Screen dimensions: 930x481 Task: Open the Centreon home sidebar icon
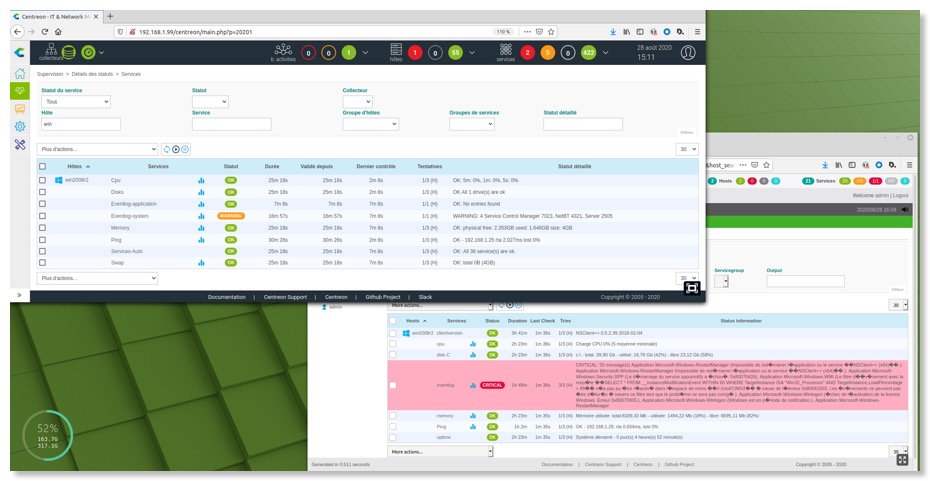click(19, 73)
